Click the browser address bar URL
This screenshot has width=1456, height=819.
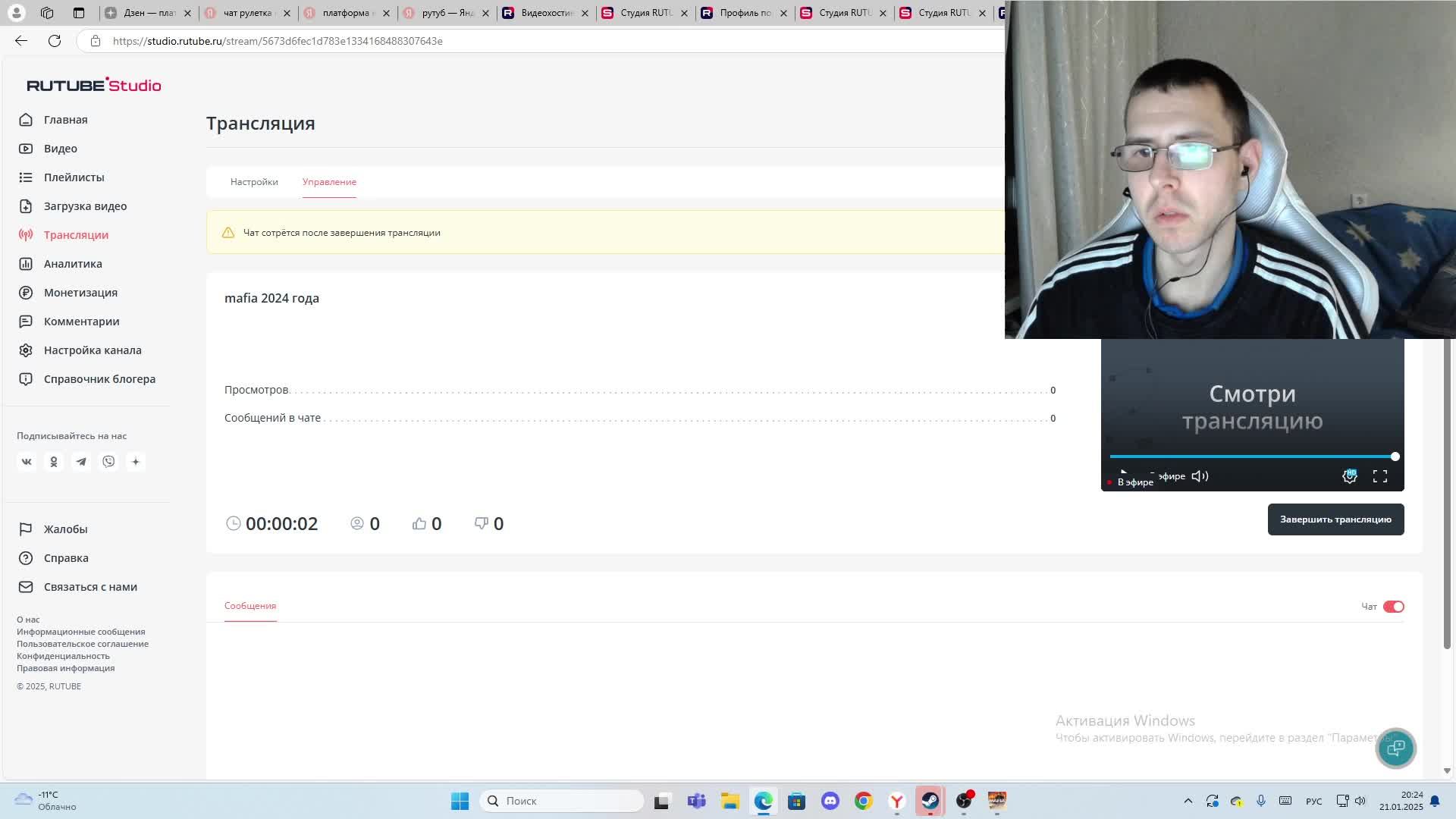pyautogui.click(x=278, y=41)
